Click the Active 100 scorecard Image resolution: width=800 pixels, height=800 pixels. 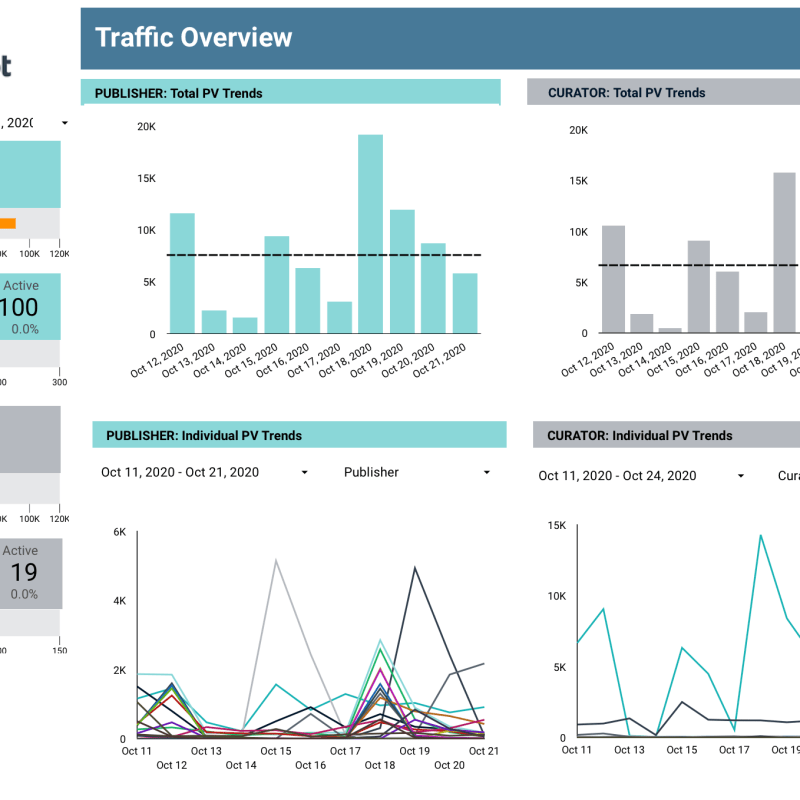[x=30, y=305]
